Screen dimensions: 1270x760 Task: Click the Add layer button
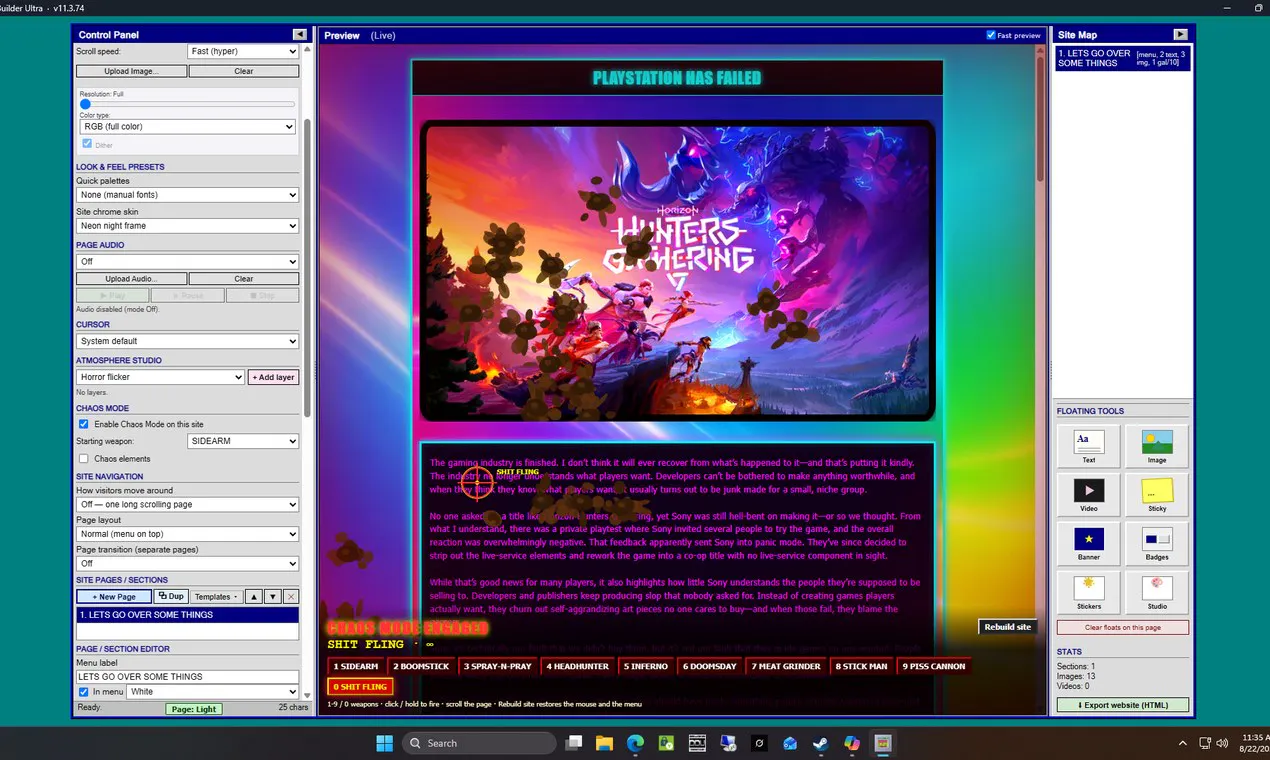(274, 377)
